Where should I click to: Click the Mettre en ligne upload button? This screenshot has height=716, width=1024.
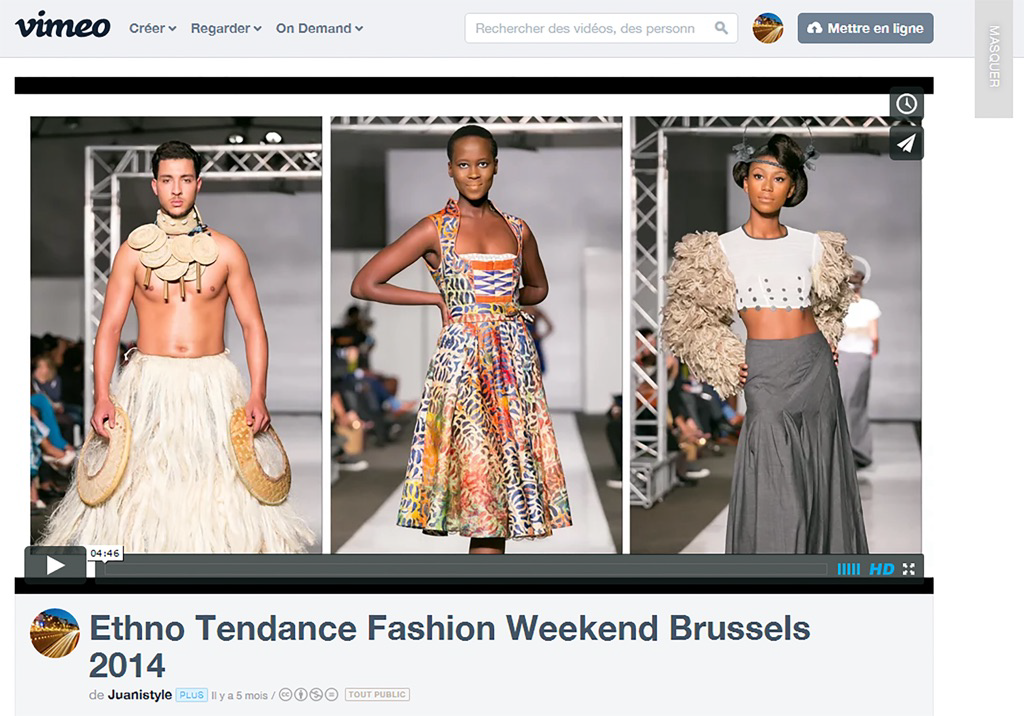click(x=865, y=28)
